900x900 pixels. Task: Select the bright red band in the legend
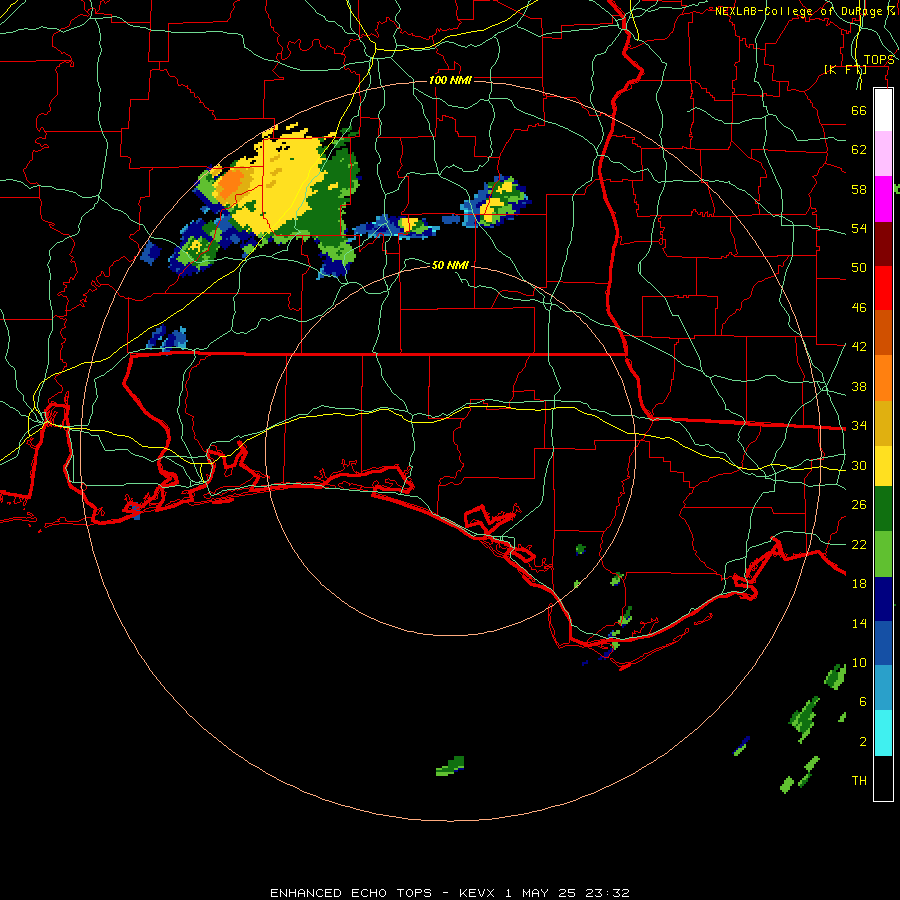(x=883, y=288)
